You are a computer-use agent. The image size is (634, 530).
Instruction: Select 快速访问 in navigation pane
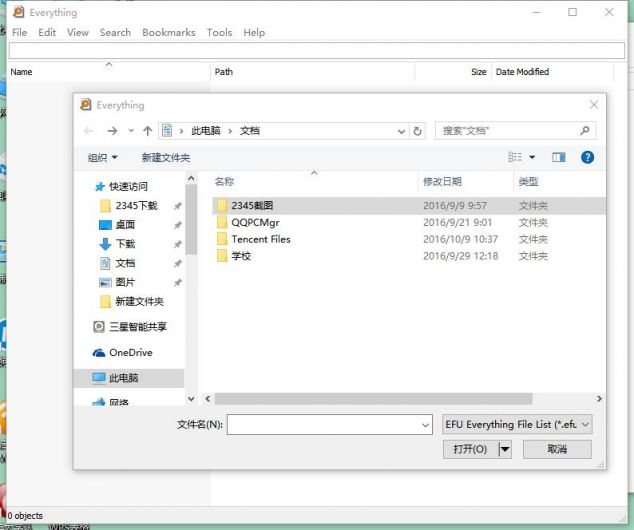(121, 186)
